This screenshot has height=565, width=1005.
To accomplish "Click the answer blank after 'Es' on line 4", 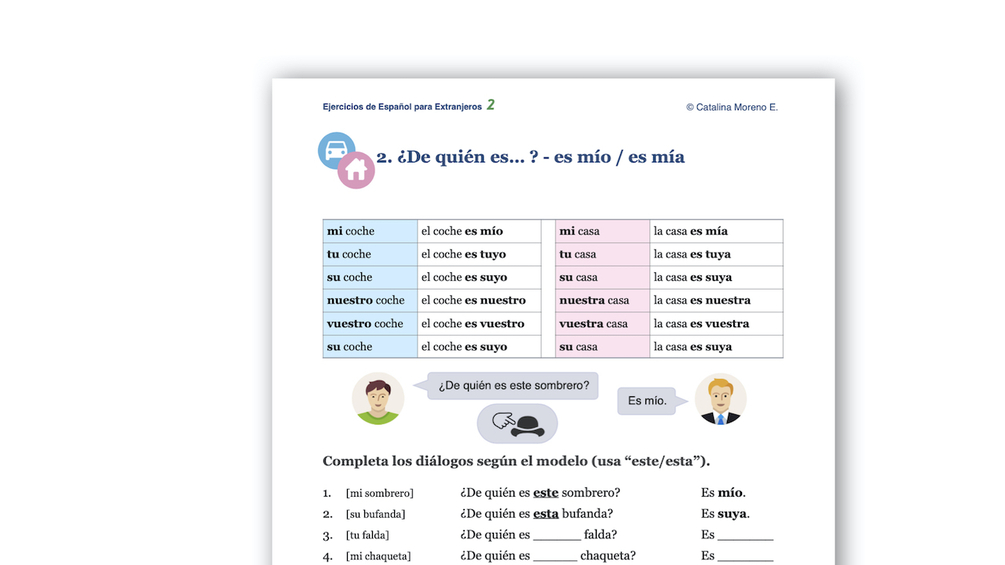I will [745, 557].
